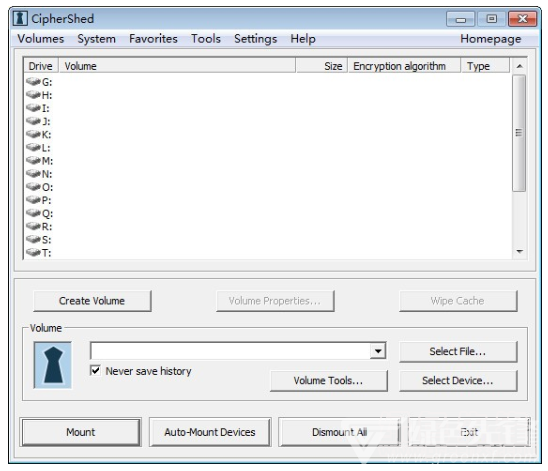Viewport: 548px width, 471px height.
Task: Click the K: drive icon
Action: tap(33, 134)
